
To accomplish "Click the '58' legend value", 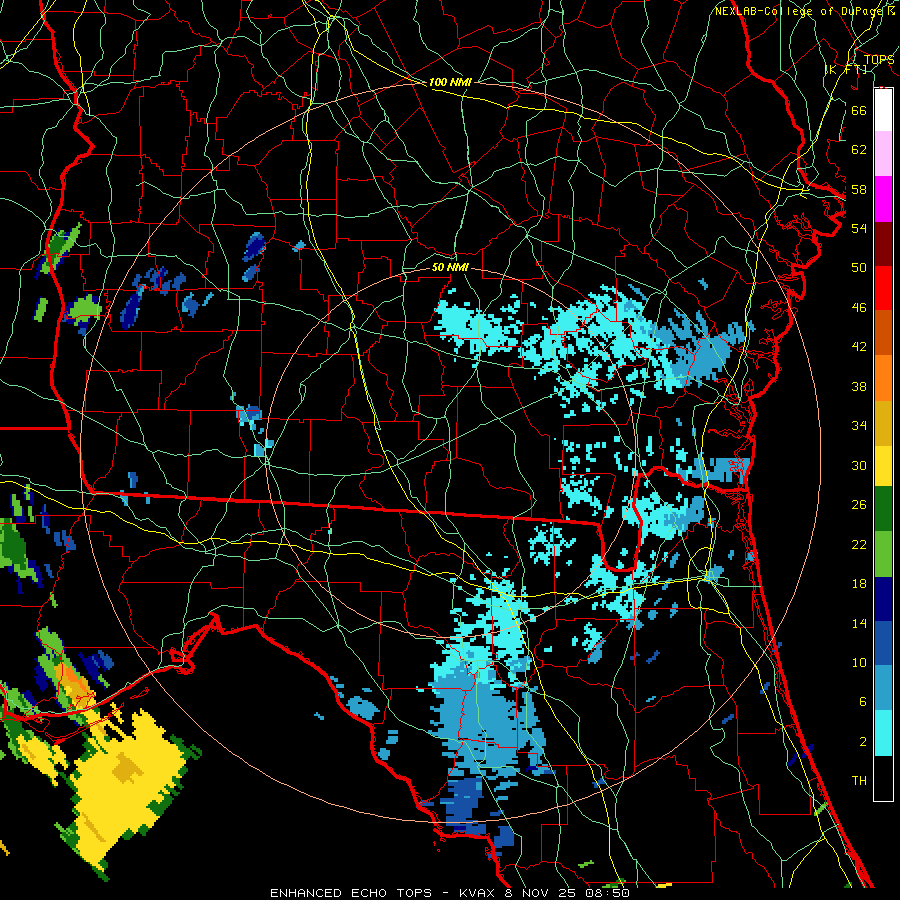I will (859, 189).
